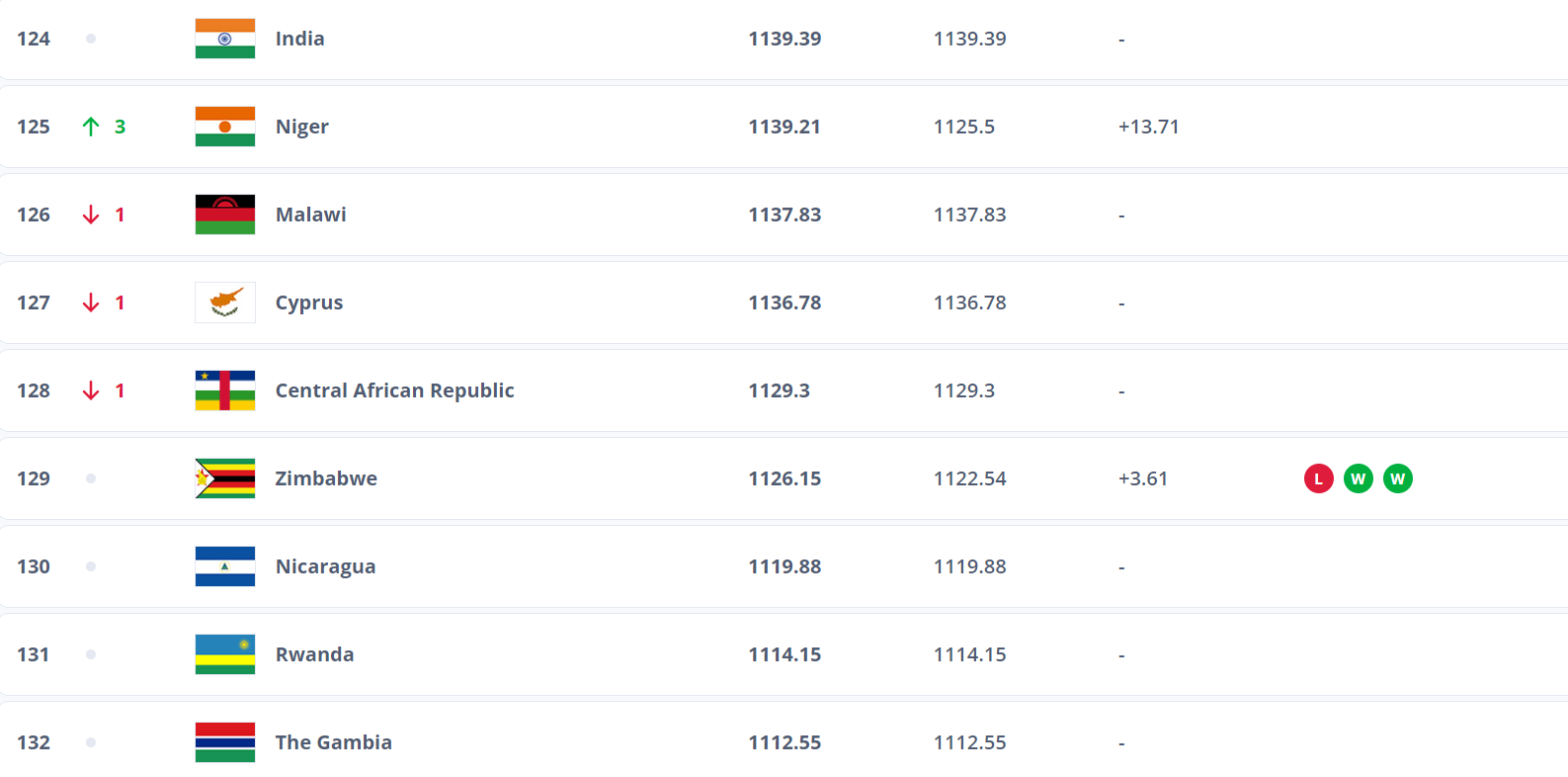Click the Zimbabwe flag icon
The height and width of the screenshot is (777, 1568).
pos(225,478)
